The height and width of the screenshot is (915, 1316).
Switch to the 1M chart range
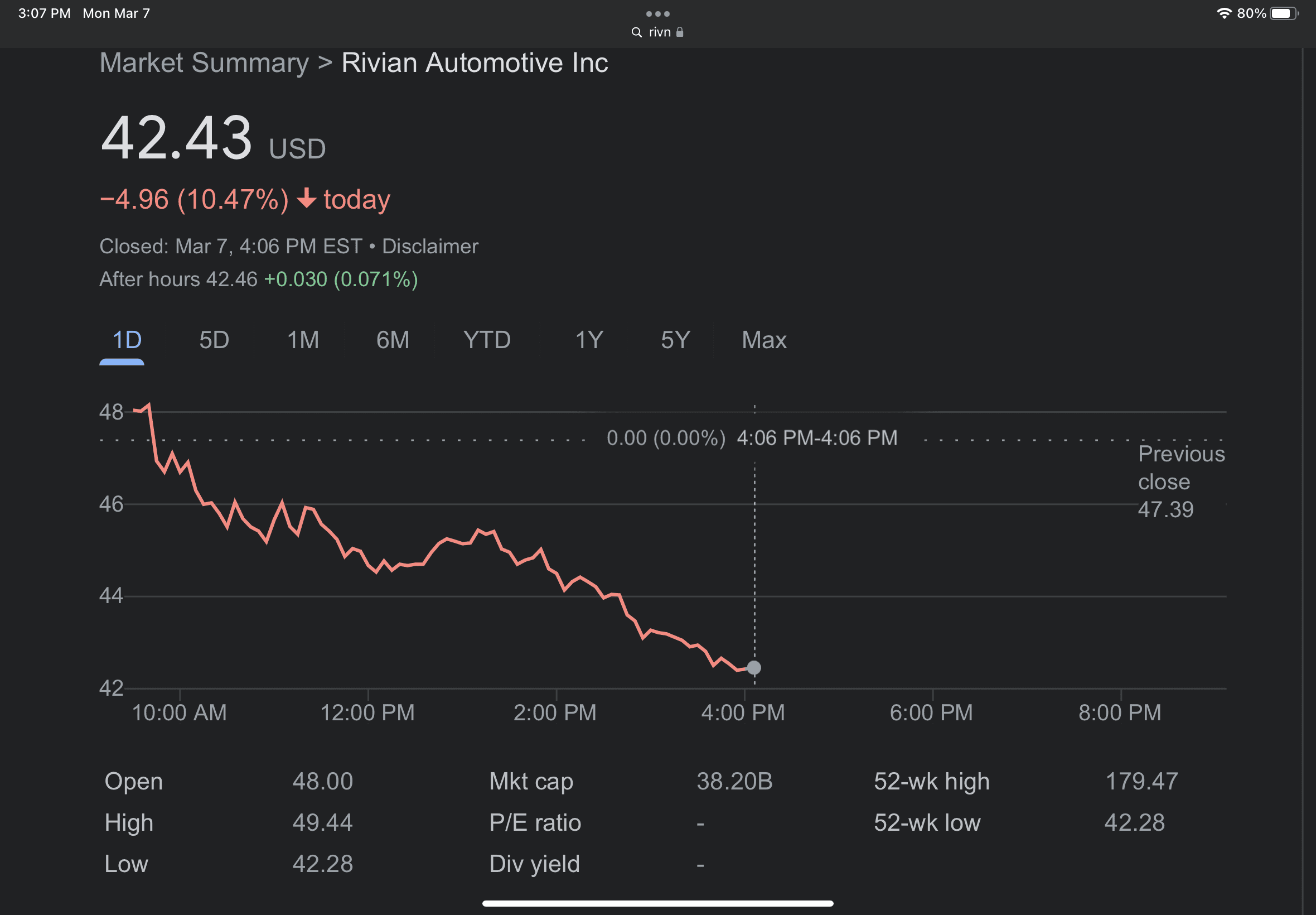click(x=302, y=340)
